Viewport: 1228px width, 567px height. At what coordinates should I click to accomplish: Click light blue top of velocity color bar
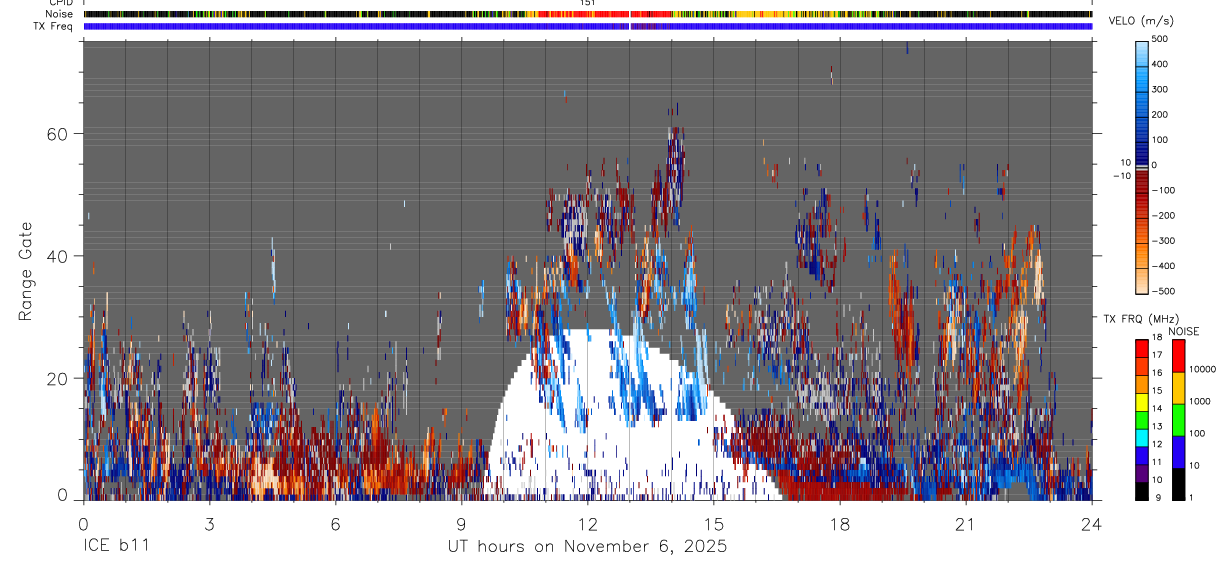click(x=1142, y=55)
